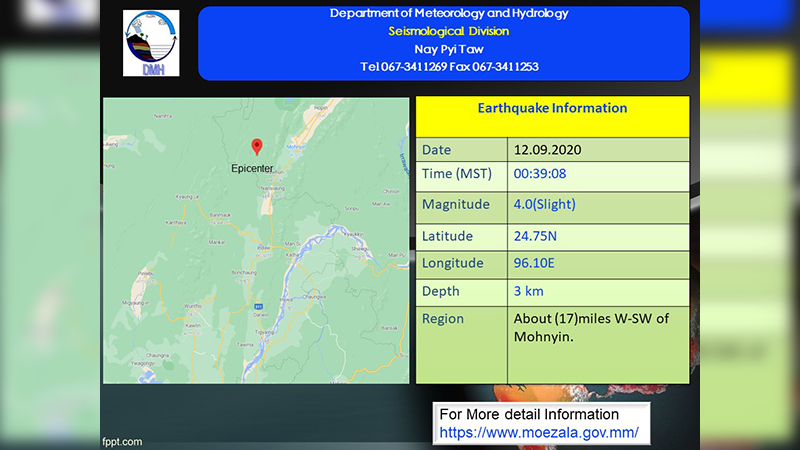
Task: Click the Tel and Fax number line
Action: pos(449,67)
